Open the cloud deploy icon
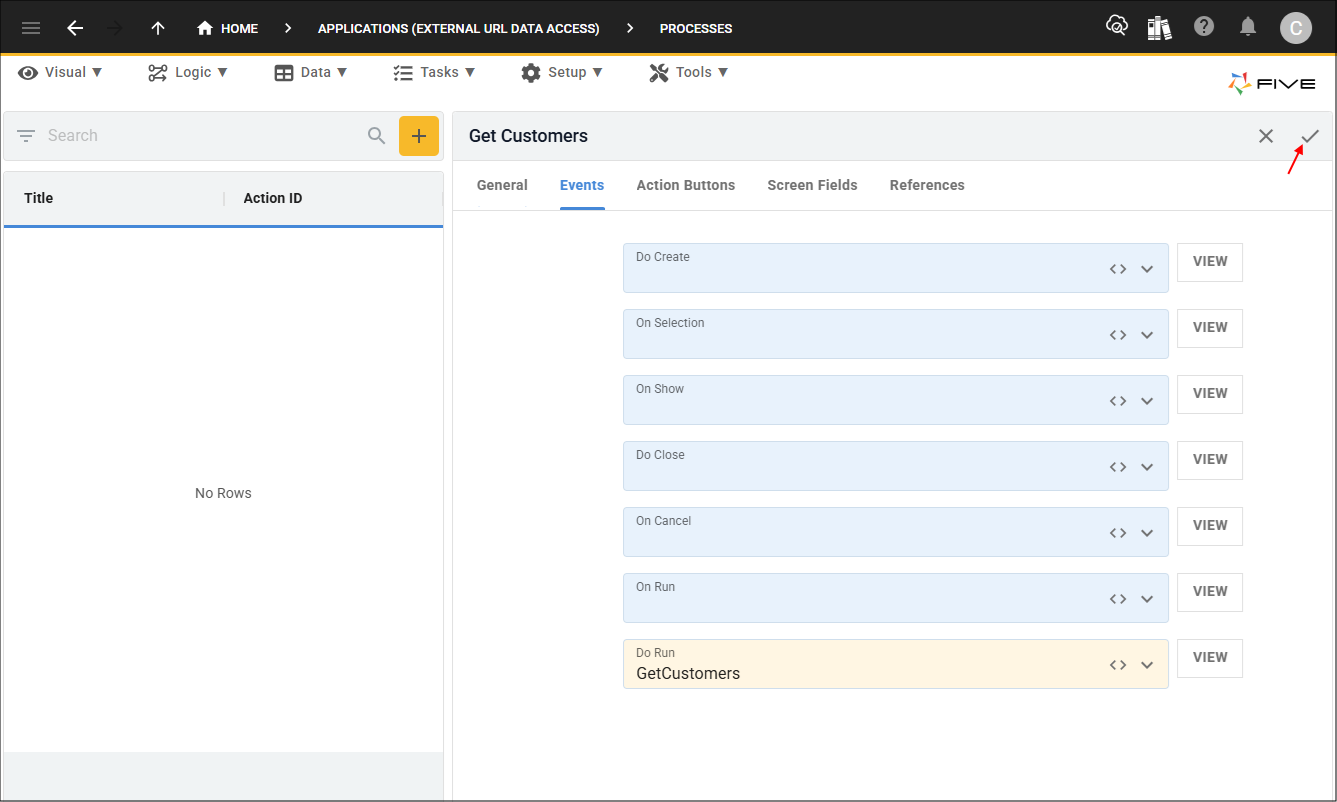1337x802 pixels. 1116,27
